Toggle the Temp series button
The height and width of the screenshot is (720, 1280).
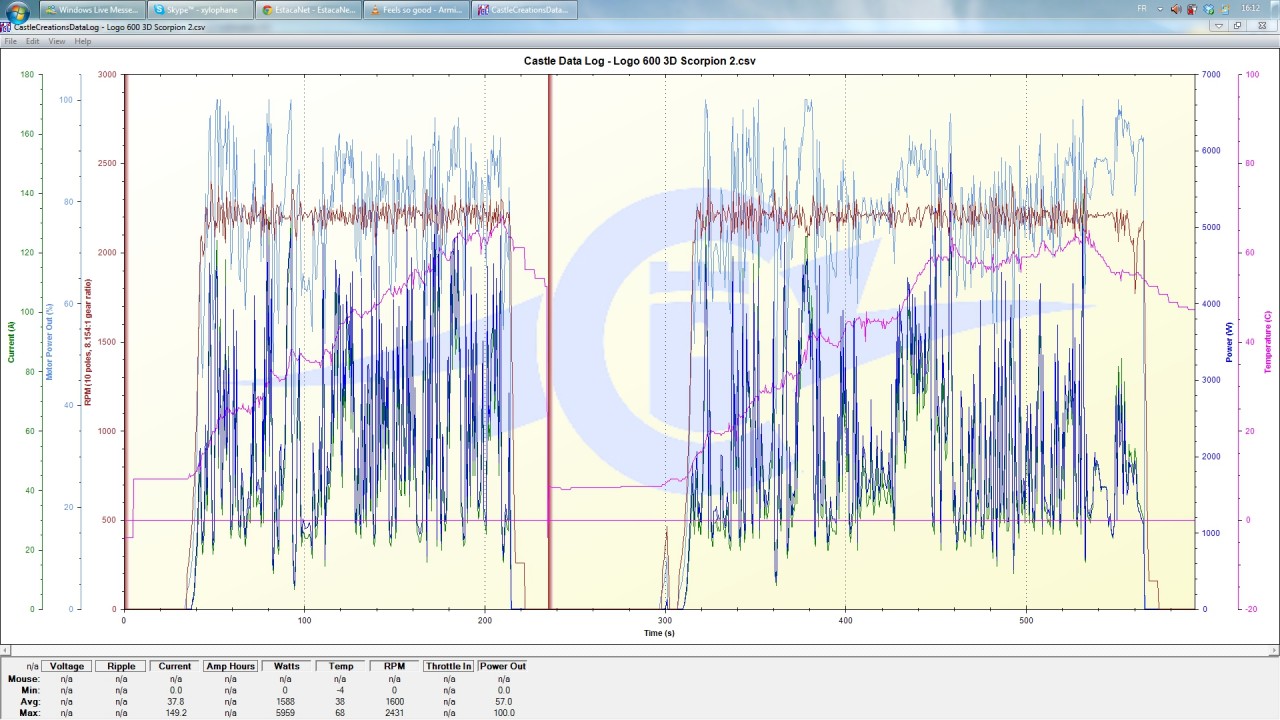click(341, 666)
